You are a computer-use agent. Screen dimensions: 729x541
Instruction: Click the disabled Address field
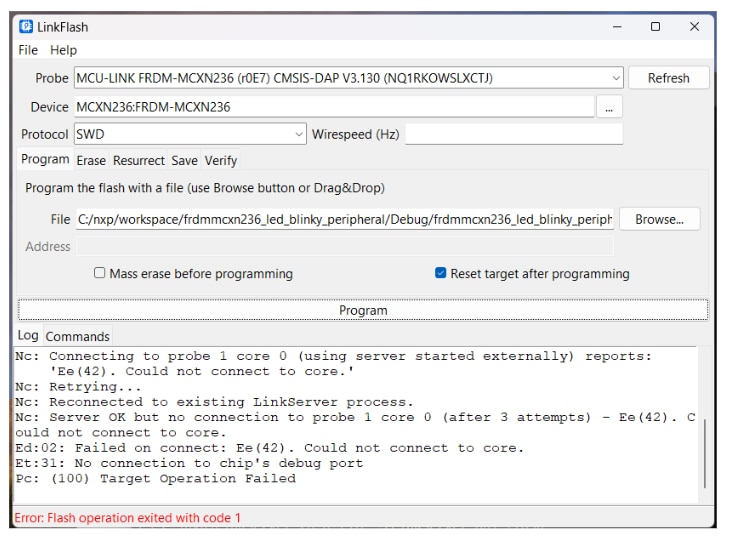tap(345, 246)
